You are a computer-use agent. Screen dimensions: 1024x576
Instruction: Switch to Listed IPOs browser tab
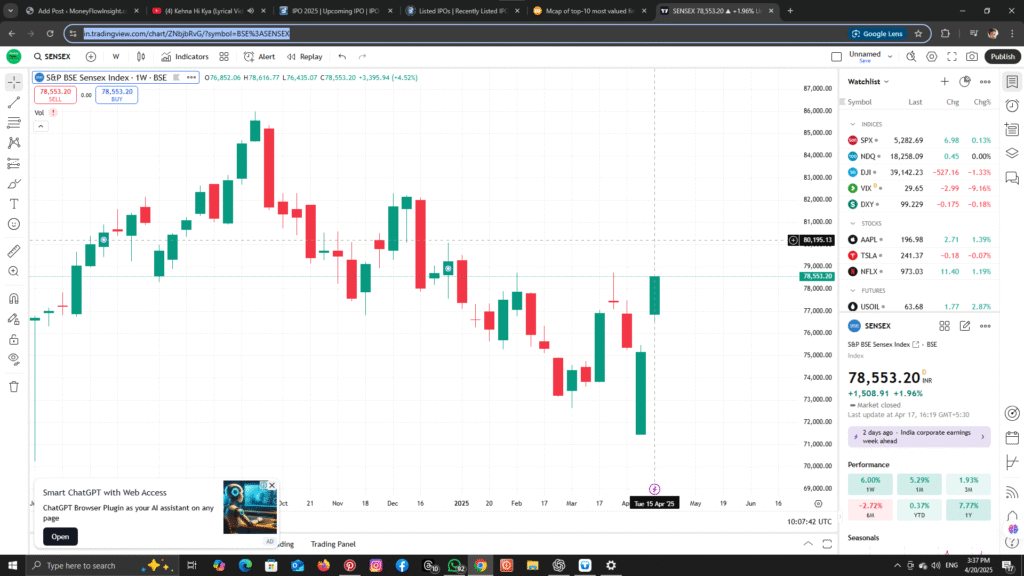coord(462,10)
